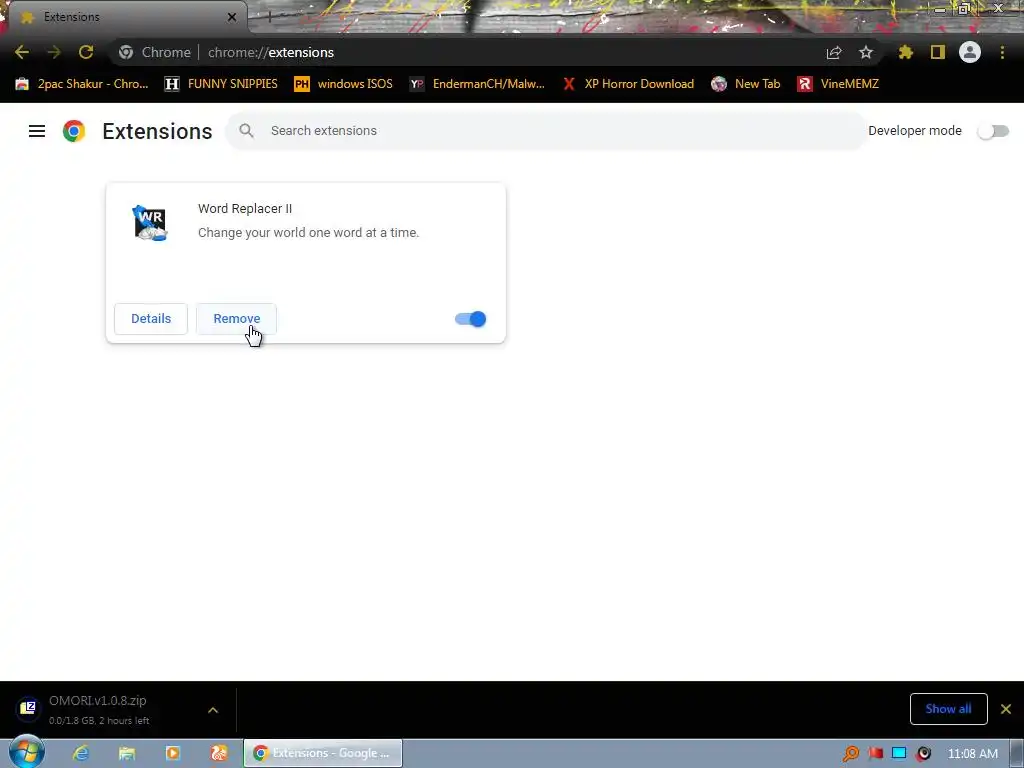Remove the Word Replacer II extension
Viewport: 1024px width, 768px height.
tap(236, 319)
